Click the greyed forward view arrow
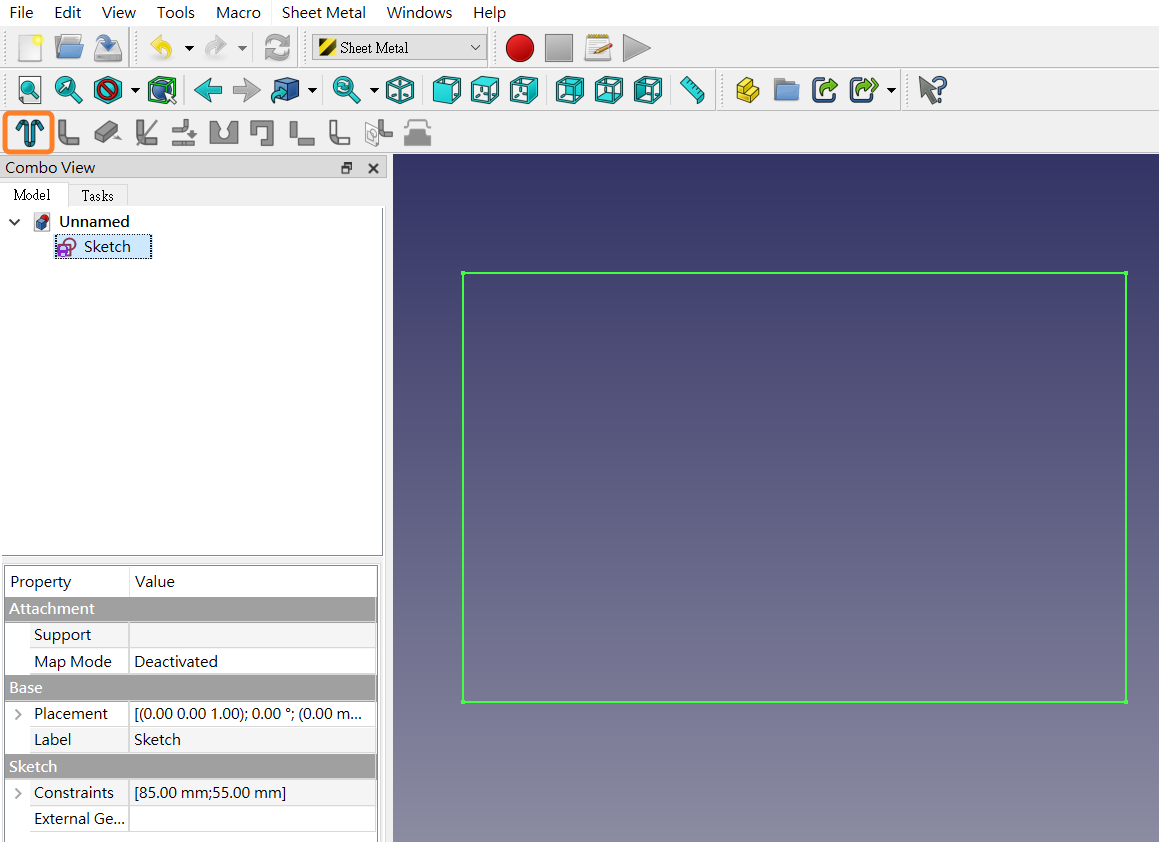Screen dimensions: 1159x842 click(x=246, y=90)
